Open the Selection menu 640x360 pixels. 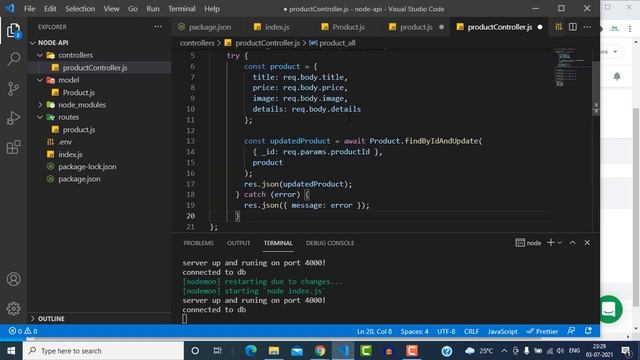tap(80, 9)
